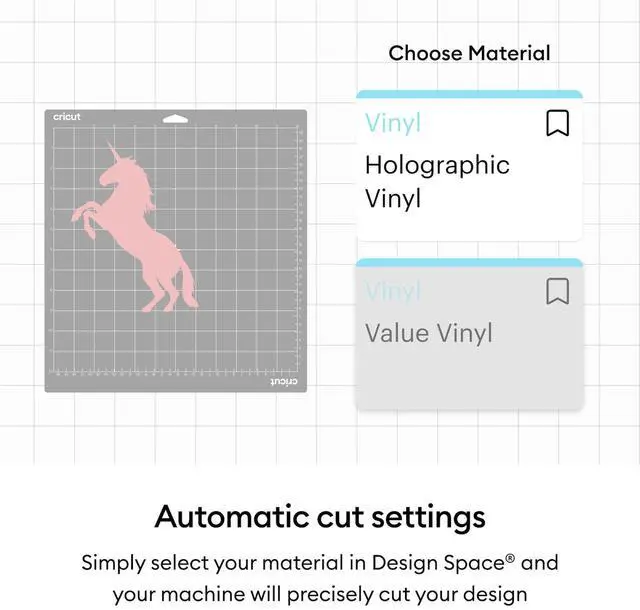Screen dimensions: 640x610
Task: Bookmark the Value Vinyl material
Action: [x=558, y=291]
